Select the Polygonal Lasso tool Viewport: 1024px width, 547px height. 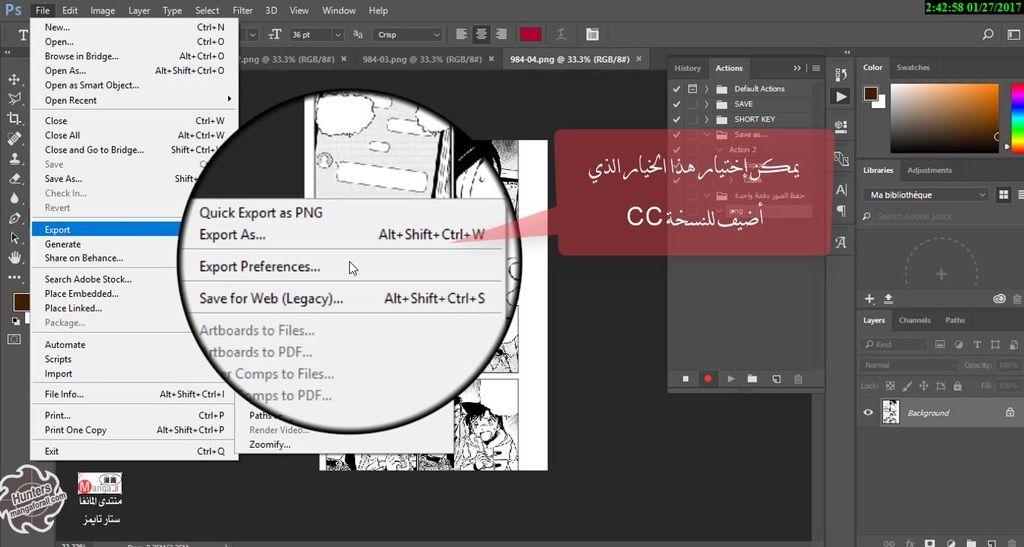pyautogui.click(x=14, y=99)
